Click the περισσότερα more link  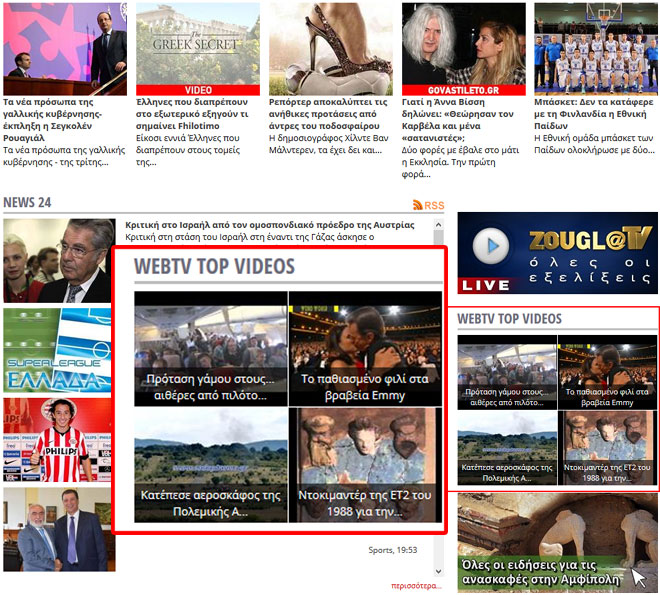click(416, 586)
